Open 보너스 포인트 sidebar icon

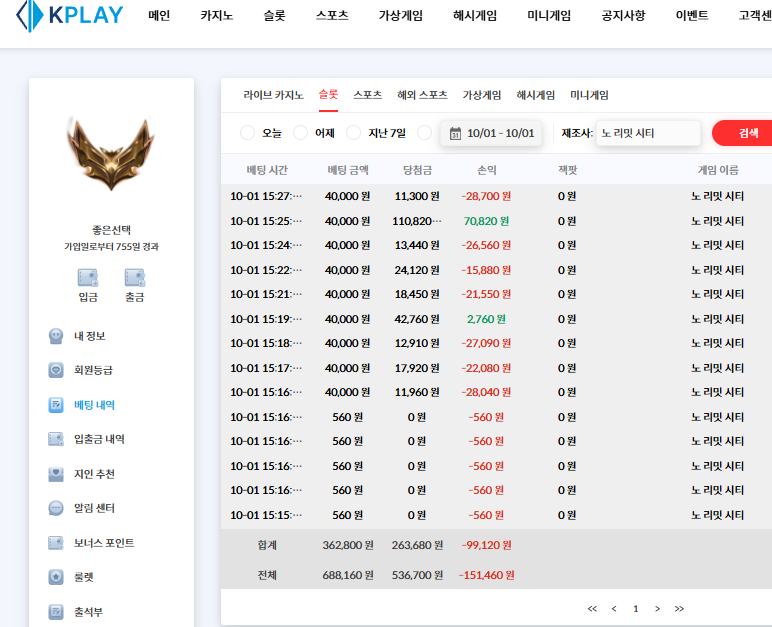coord(57,543)
